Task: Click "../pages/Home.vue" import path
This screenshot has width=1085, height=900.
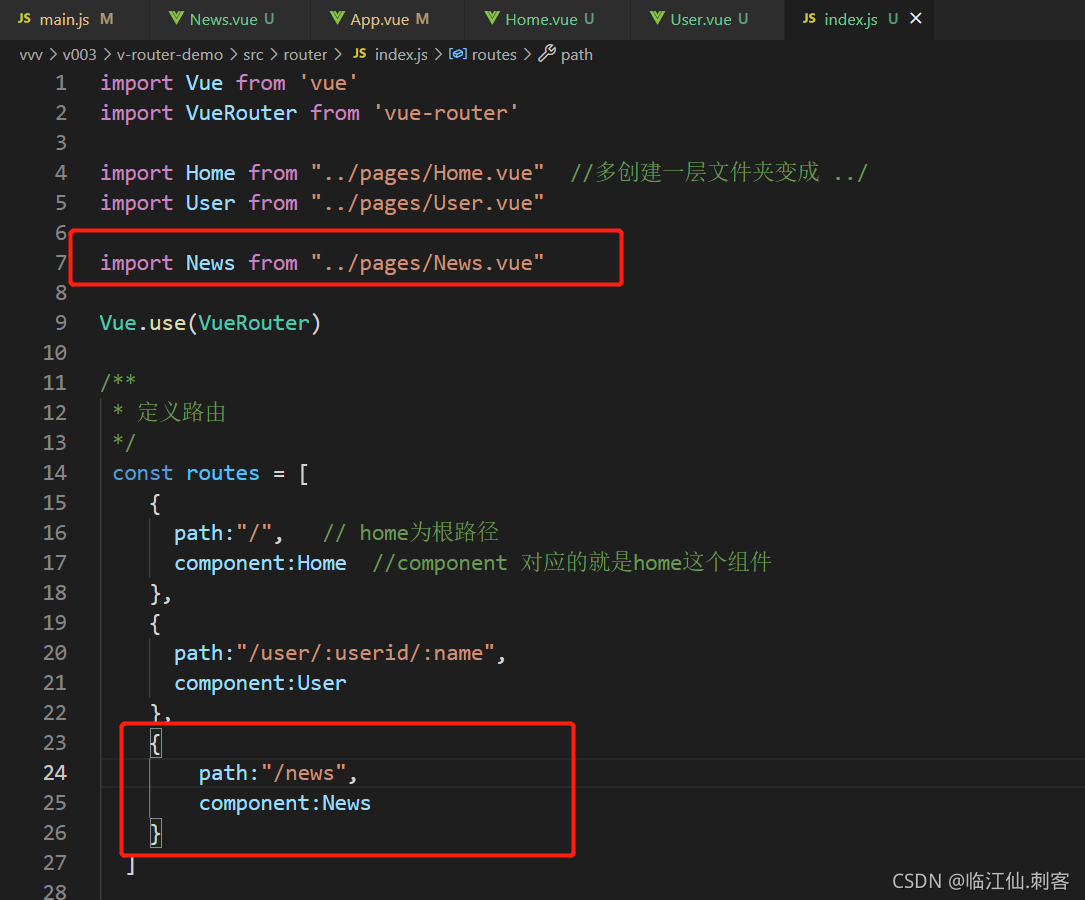Action: (427, 173)
